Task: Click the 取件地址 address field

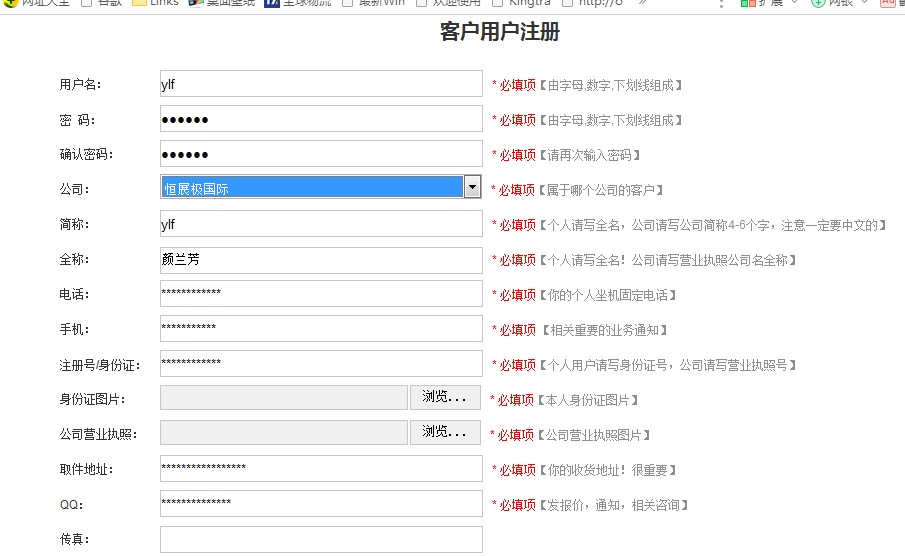Action: pyautogui.click(x=321, y=469)
